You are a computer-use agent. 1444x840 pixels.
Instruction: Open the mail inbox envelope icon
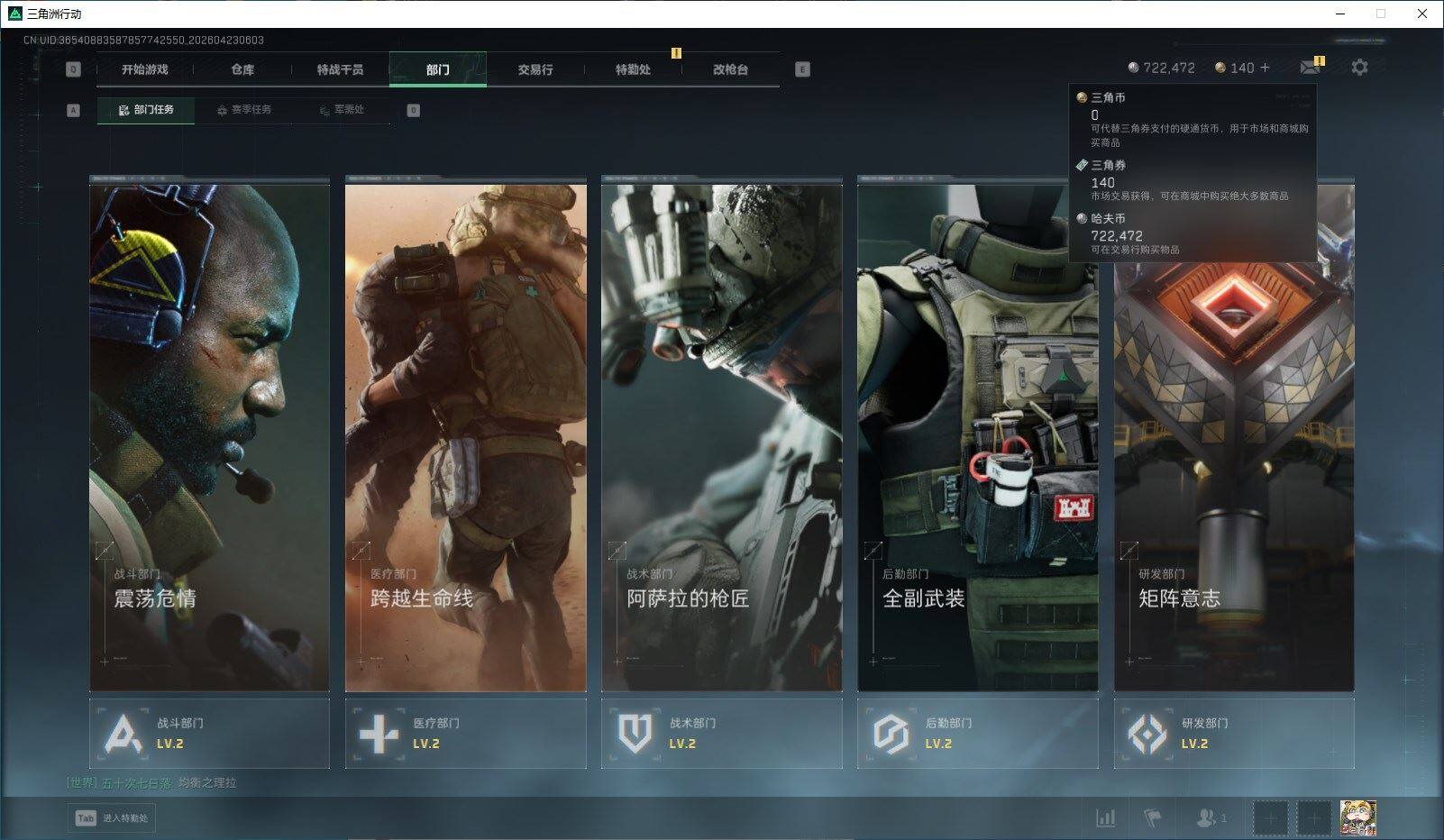1310,68
